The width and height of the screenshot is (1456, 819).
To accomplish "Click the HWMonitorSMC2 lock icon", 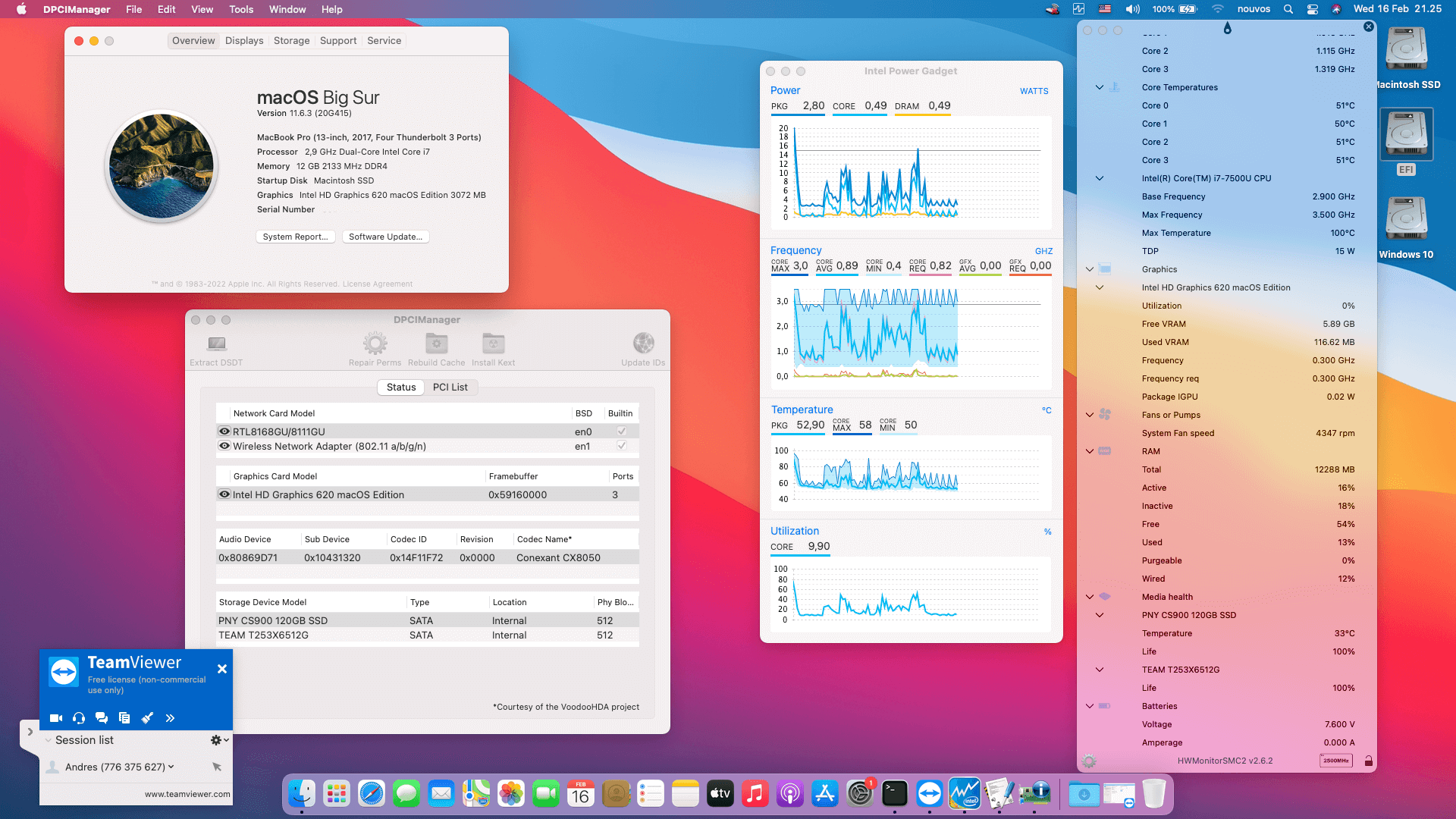I will [x=1369, y=761].
